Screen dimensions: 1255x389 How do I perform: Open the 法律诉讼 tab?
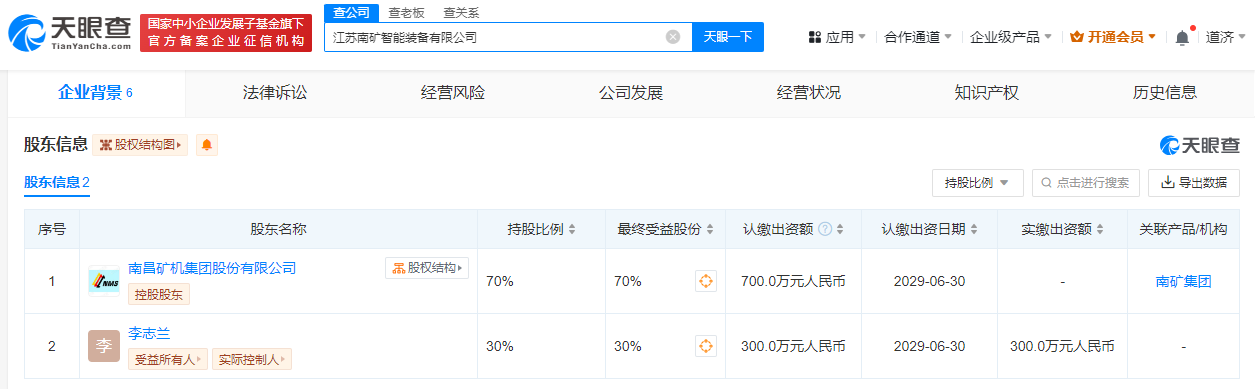coord(275,93)
